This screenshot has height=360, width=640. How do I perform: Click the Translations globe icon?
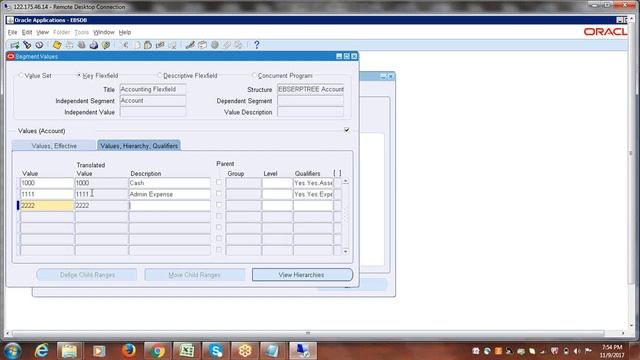click(x=215, y=45)
